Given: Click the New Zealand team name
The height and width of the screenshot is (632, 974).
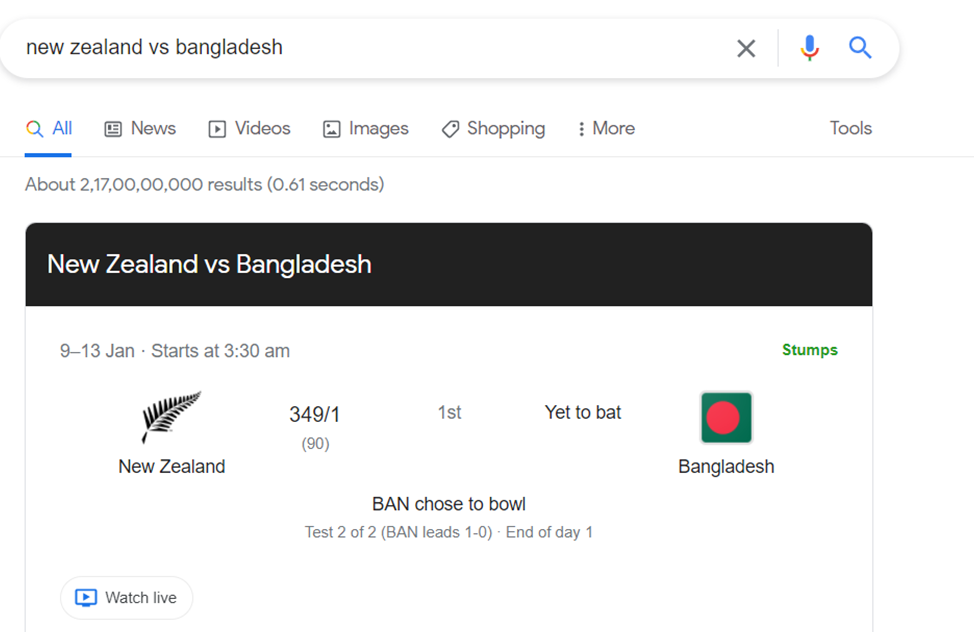Looking at the screenshot, I should pyautogui.click(x=172, y=467).
